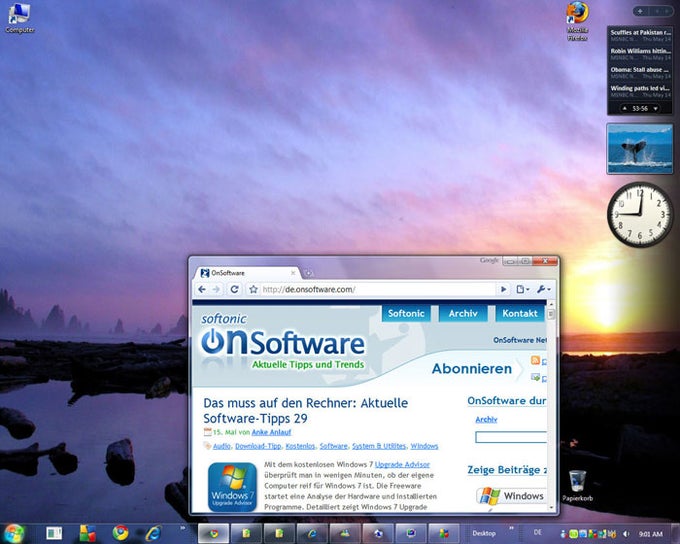The height and width of the screenshot is (544, 680).
Task: Click first quick launch icon beside Start orb
Action: coord(54,533)
